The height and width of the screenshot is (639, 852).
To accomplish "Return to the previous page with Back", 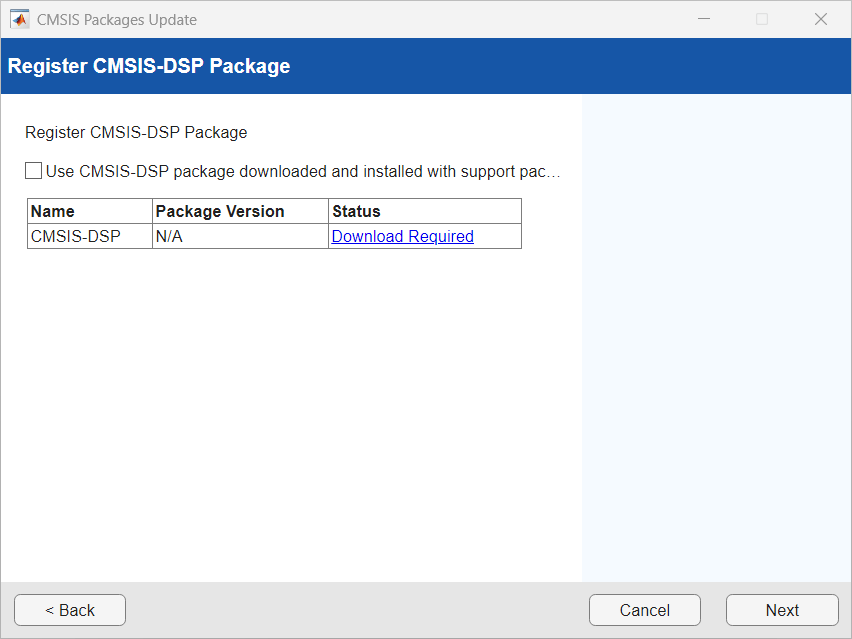I will point(70,610).
